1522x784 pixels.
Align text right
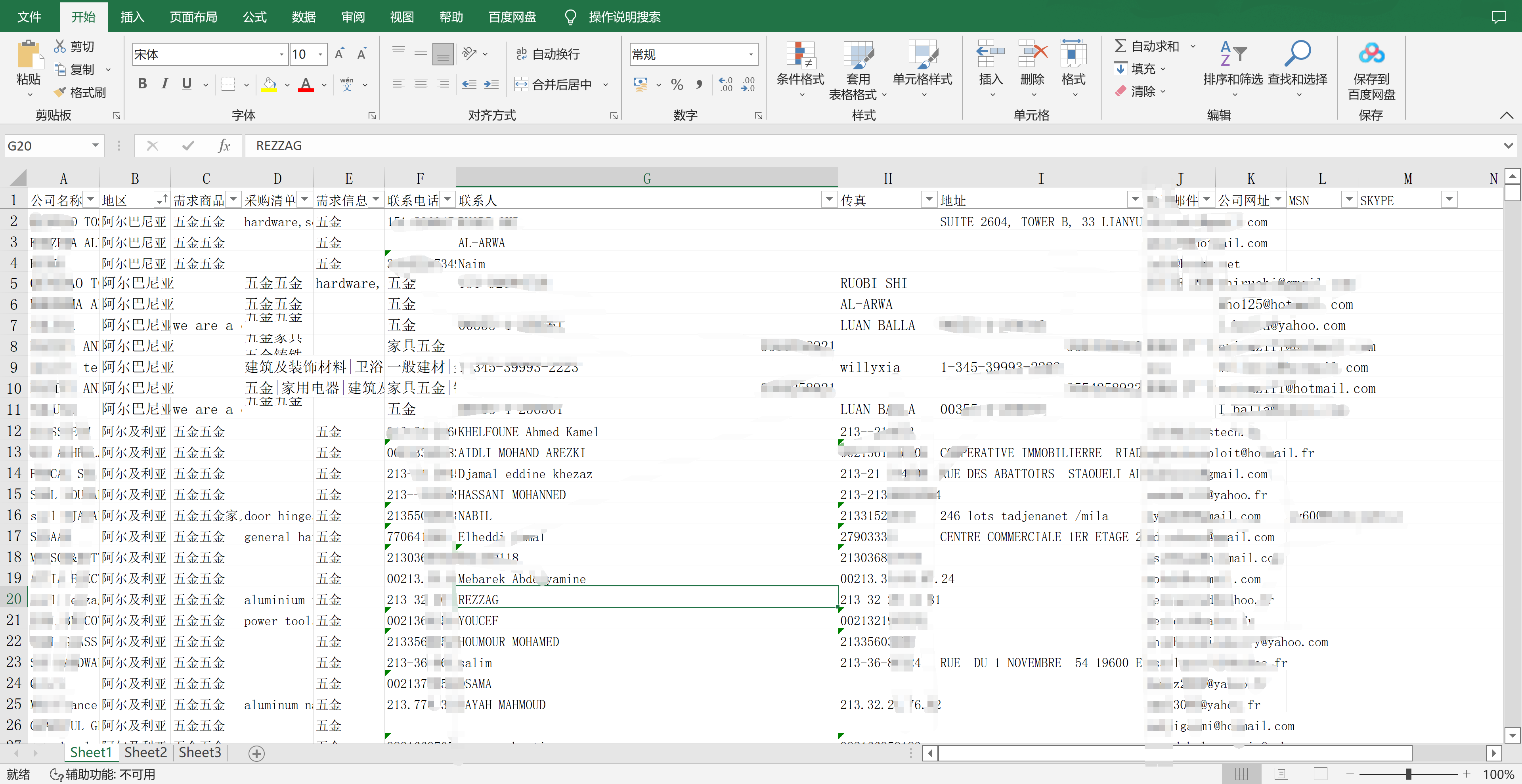443,84
